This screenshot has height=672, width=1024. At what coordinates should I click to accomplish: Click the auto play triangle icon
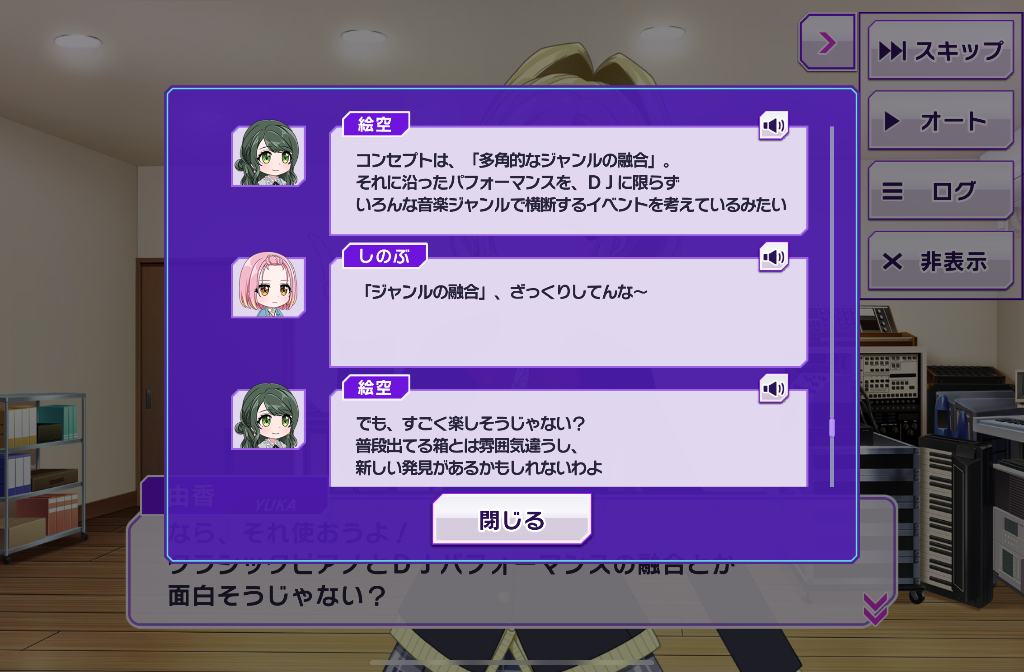892,121
